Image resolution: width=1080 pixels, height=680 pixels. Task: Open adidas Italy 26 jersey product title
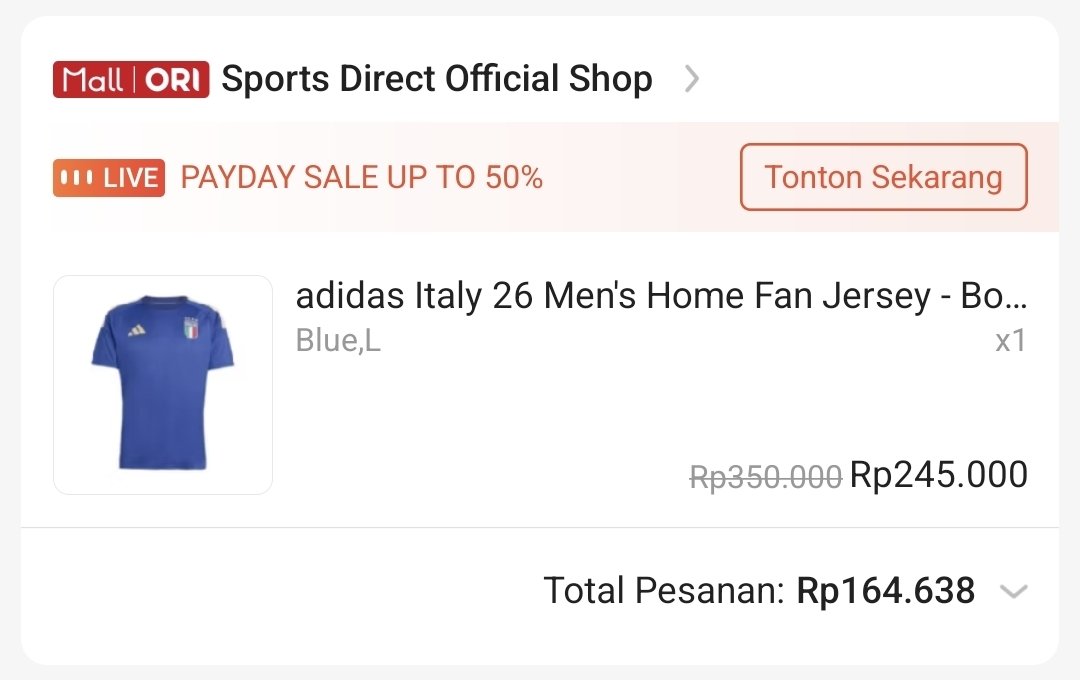pos(661,296)
